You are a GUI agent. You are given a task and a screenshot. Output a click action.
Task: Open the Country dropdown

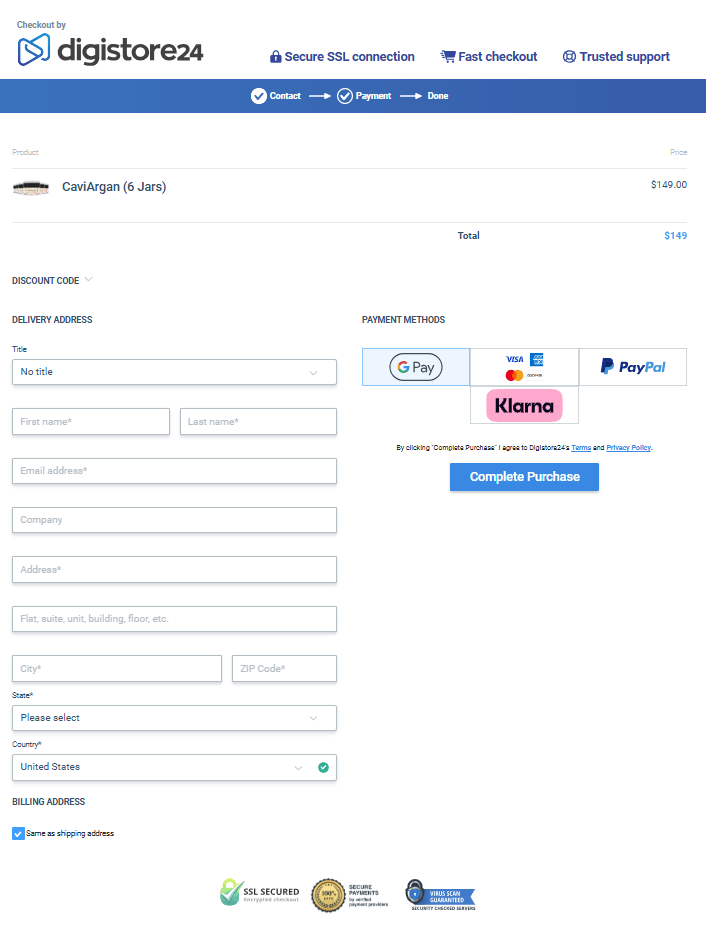click(174, 767)
